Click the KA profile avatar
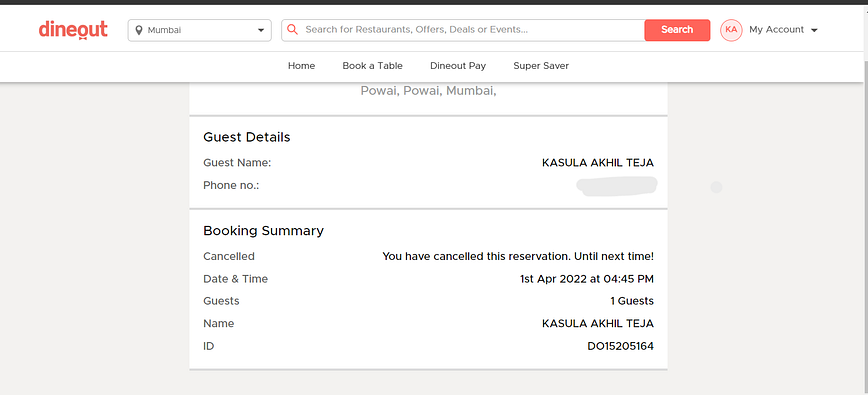 tap(731, 30)
